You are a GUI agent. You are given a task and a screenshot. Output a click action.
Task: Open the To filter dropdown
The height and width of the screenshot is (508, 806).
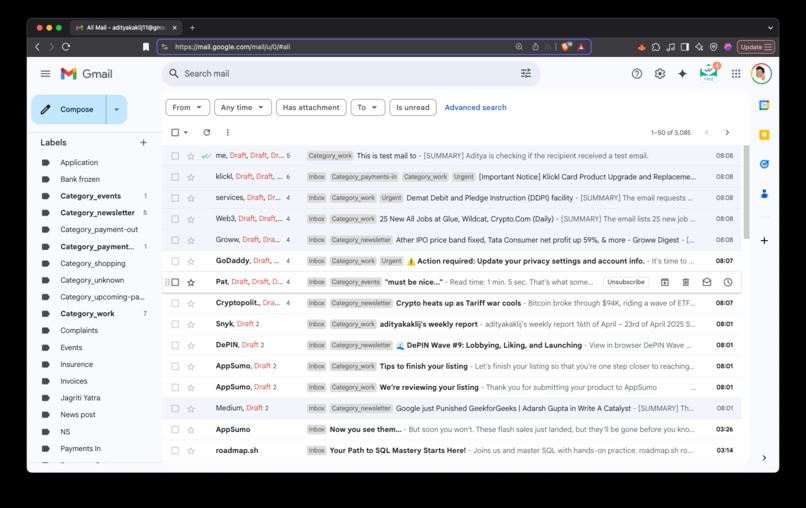click(x=368, y=107)
